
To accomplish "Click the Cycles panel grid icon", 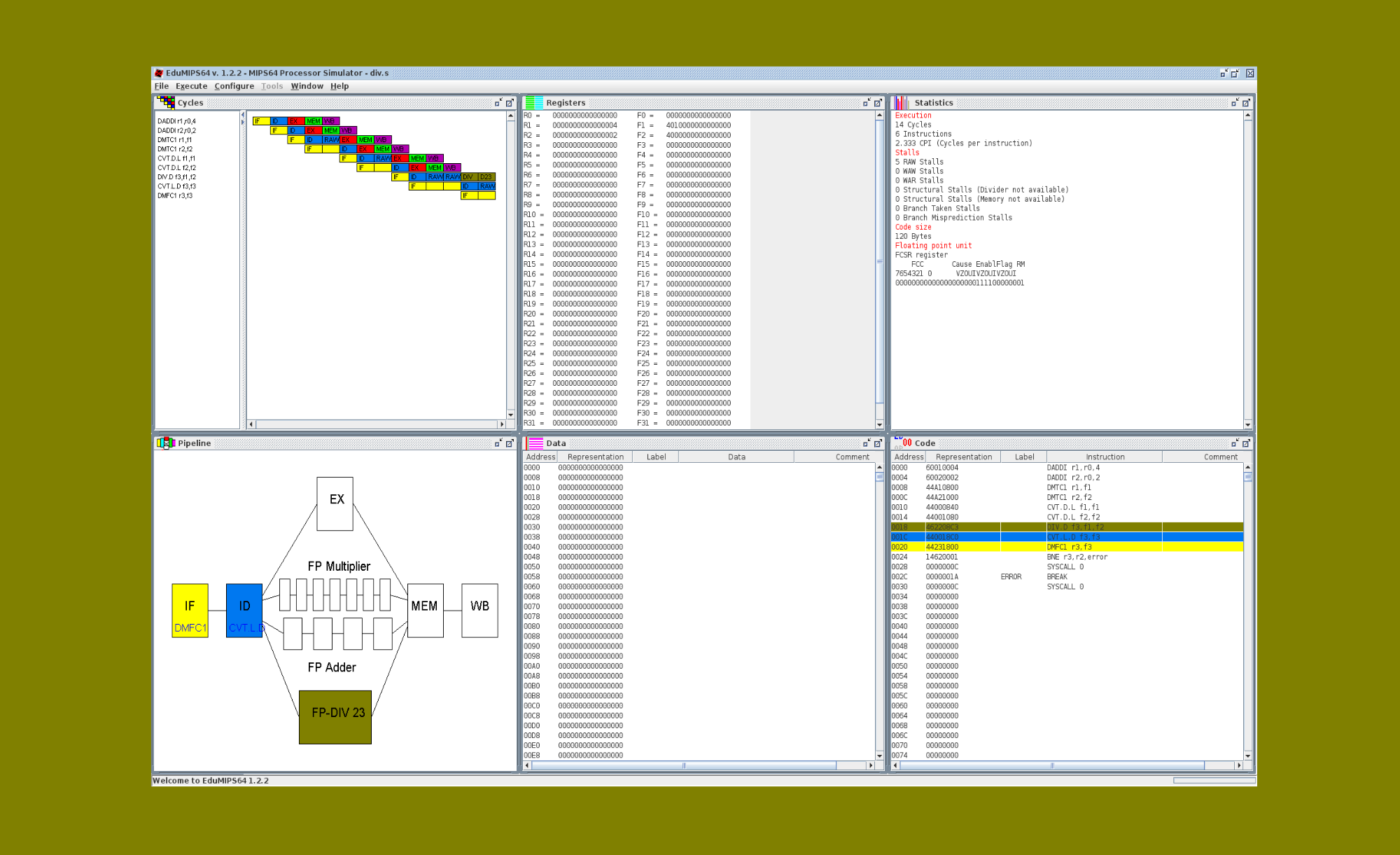I will click(166, 102).
